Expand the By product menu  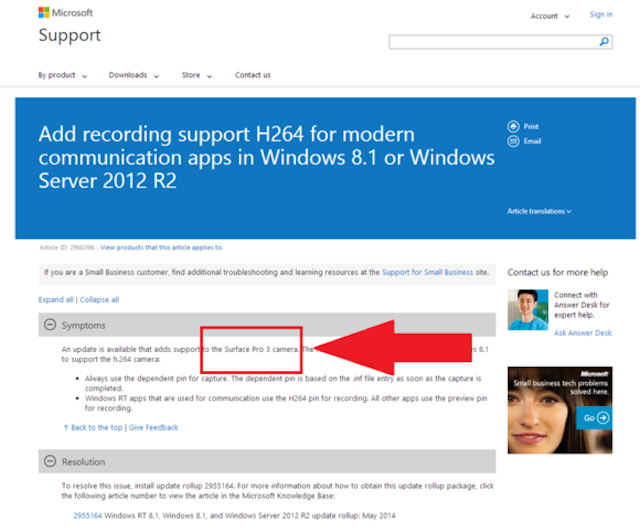point(62,75)
